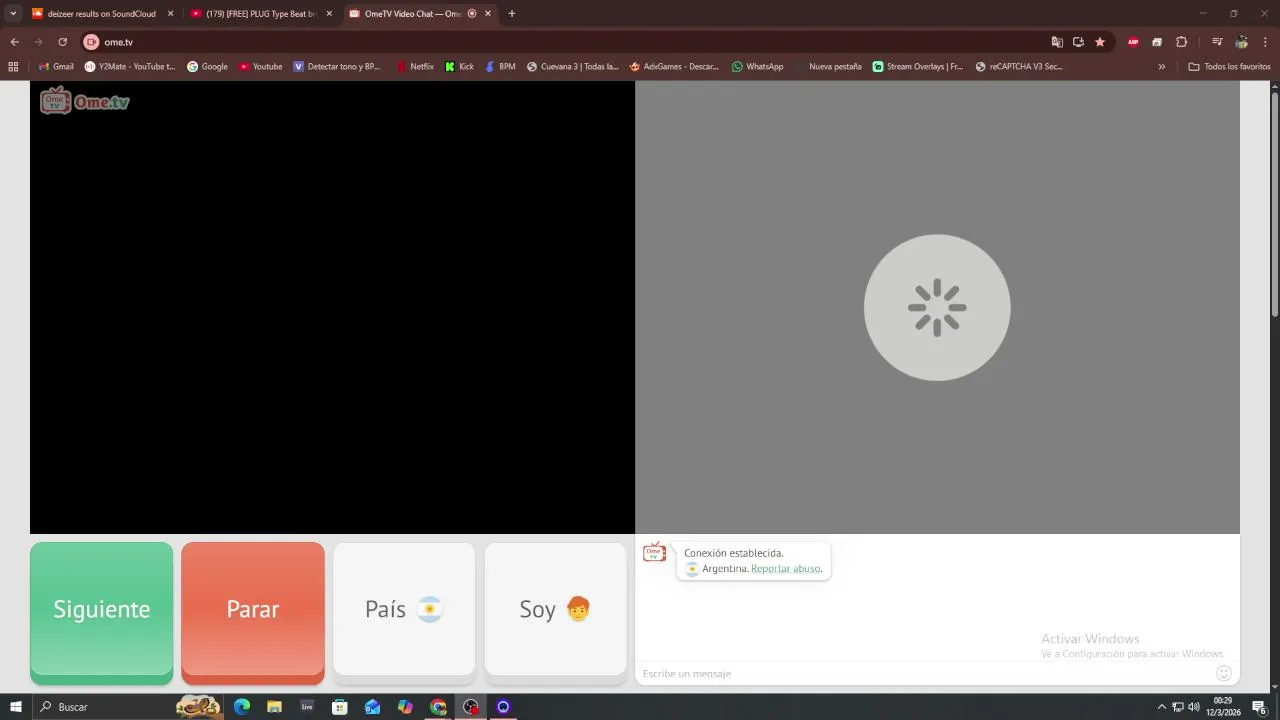Reload the ome.tv page

pyautogui.click(x=62, y=42)
